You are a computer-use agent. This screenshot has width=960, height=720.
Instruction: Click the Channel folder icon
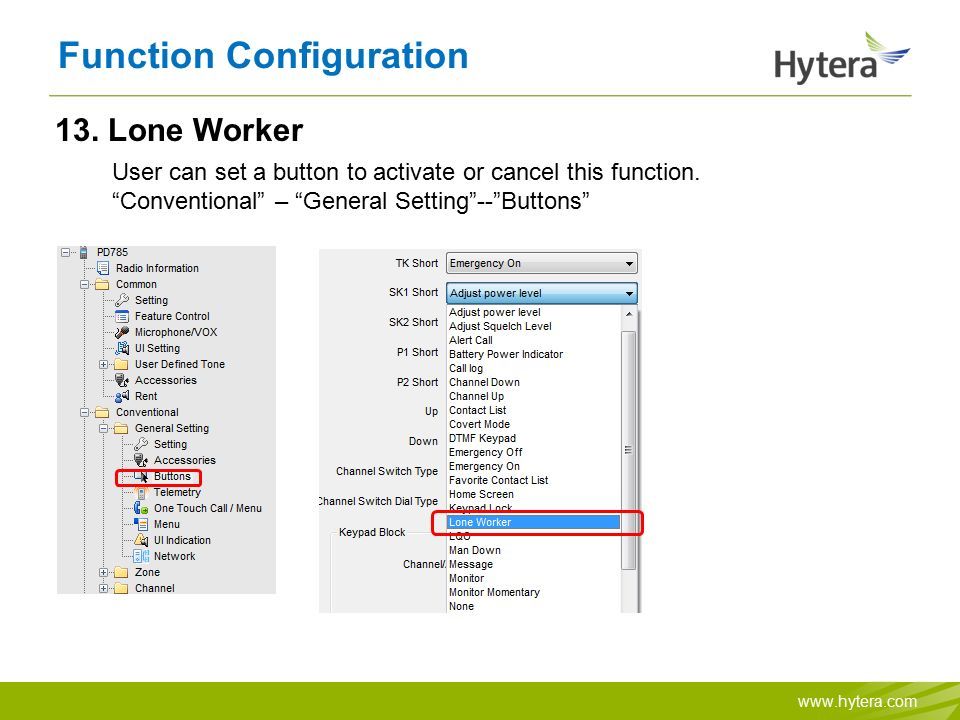coord(121,588)
